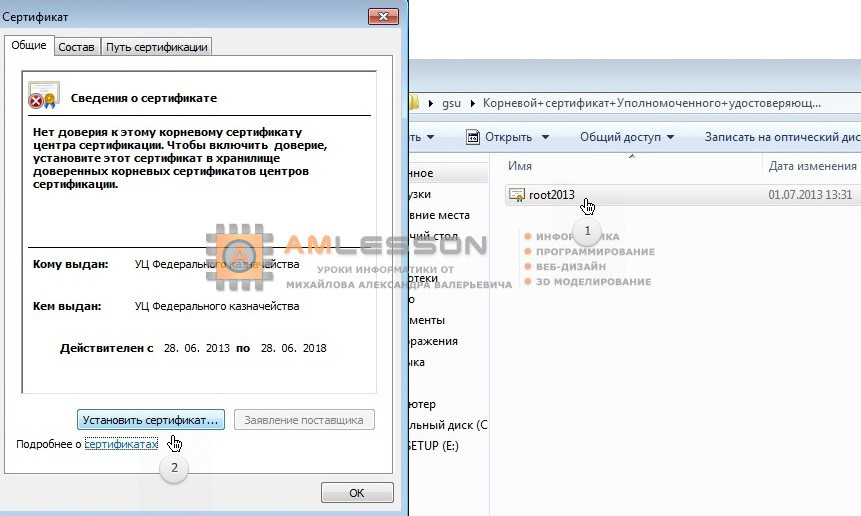Click the Кому выдан value text
The width and height of the screenshot is (861, 516).
tap(217, 264)
